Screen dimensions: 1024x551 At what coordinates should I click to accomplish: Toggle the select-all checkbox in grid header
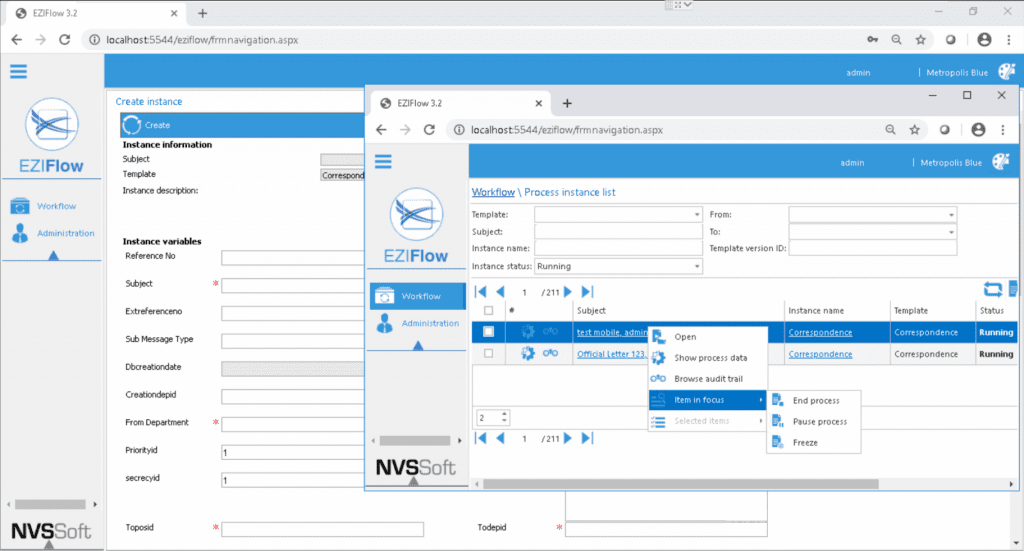click(x=488, y=311)
